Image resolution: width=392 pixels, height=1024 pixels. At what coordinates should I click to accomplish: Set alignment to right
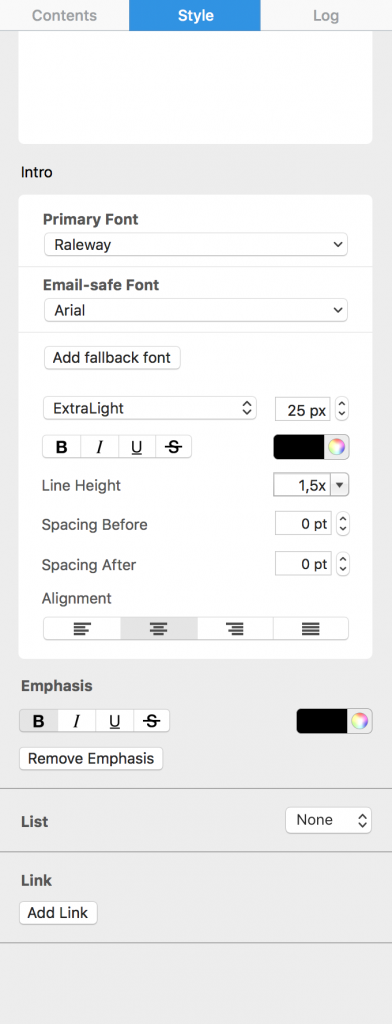pyautogui.click(x=235, y=628)
